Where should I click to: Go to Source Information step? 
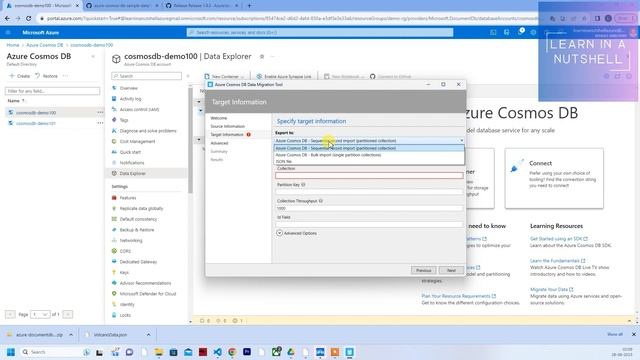227,126
